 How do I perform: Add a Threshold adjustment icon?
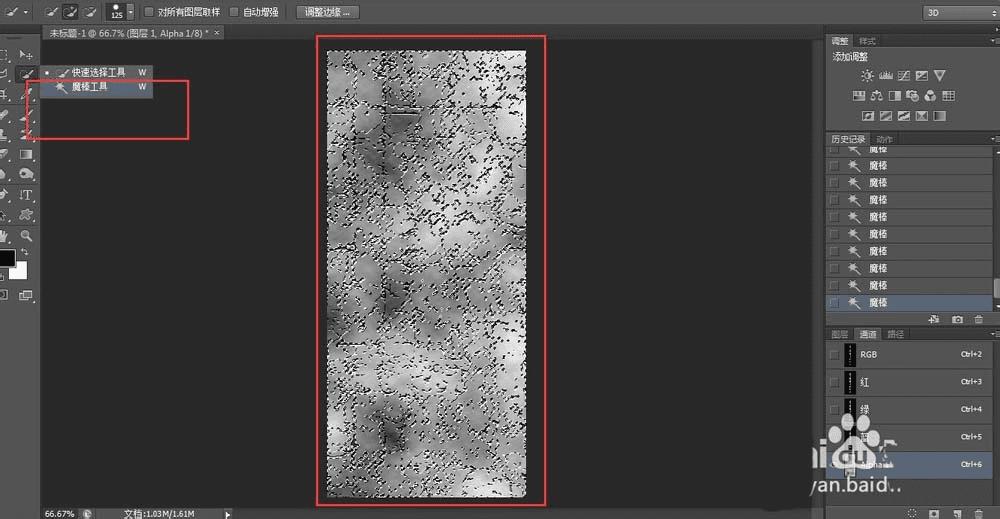click(904, 116)
